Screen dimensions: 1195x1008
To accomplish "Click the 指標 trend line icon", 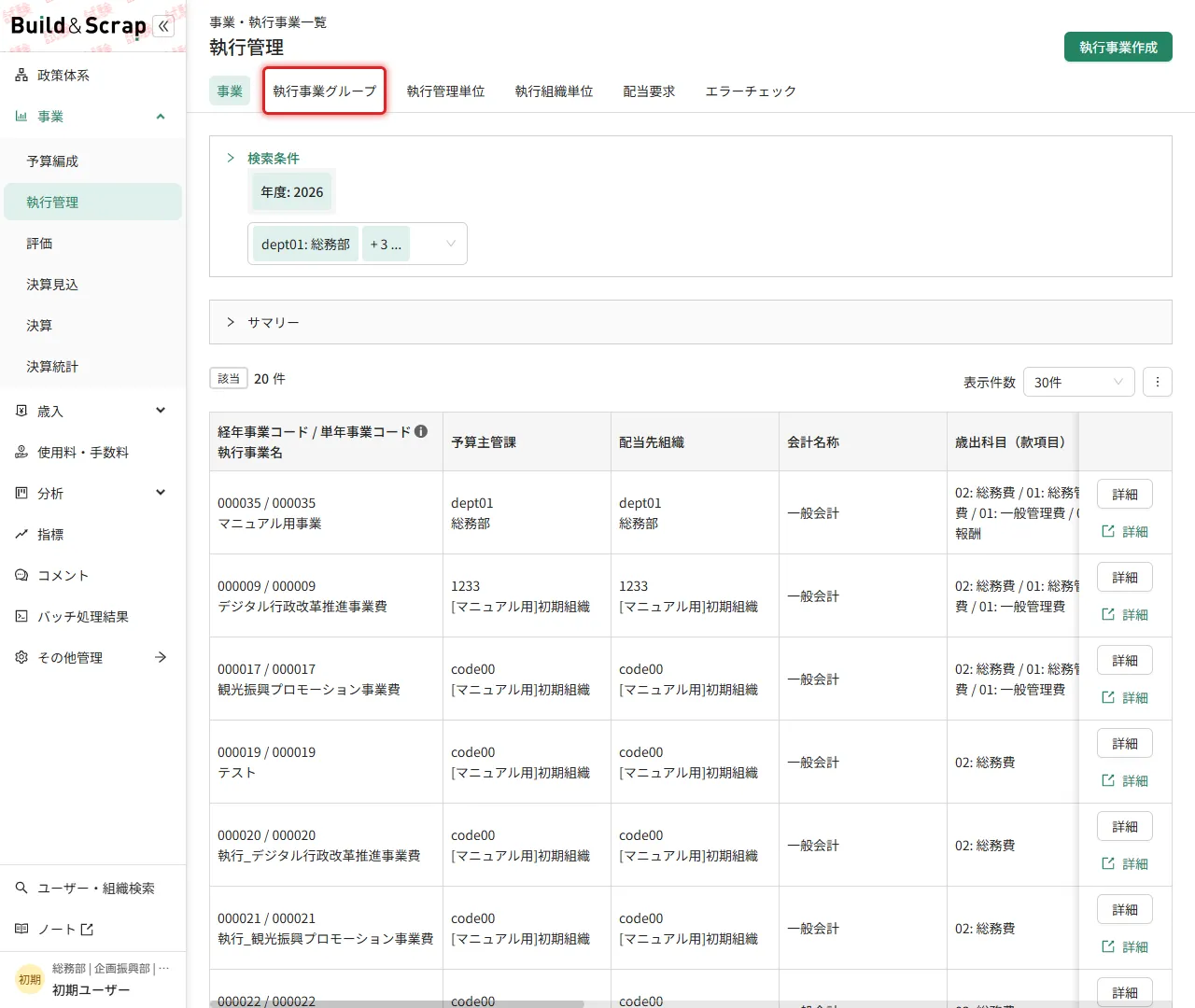I will 21,534.
